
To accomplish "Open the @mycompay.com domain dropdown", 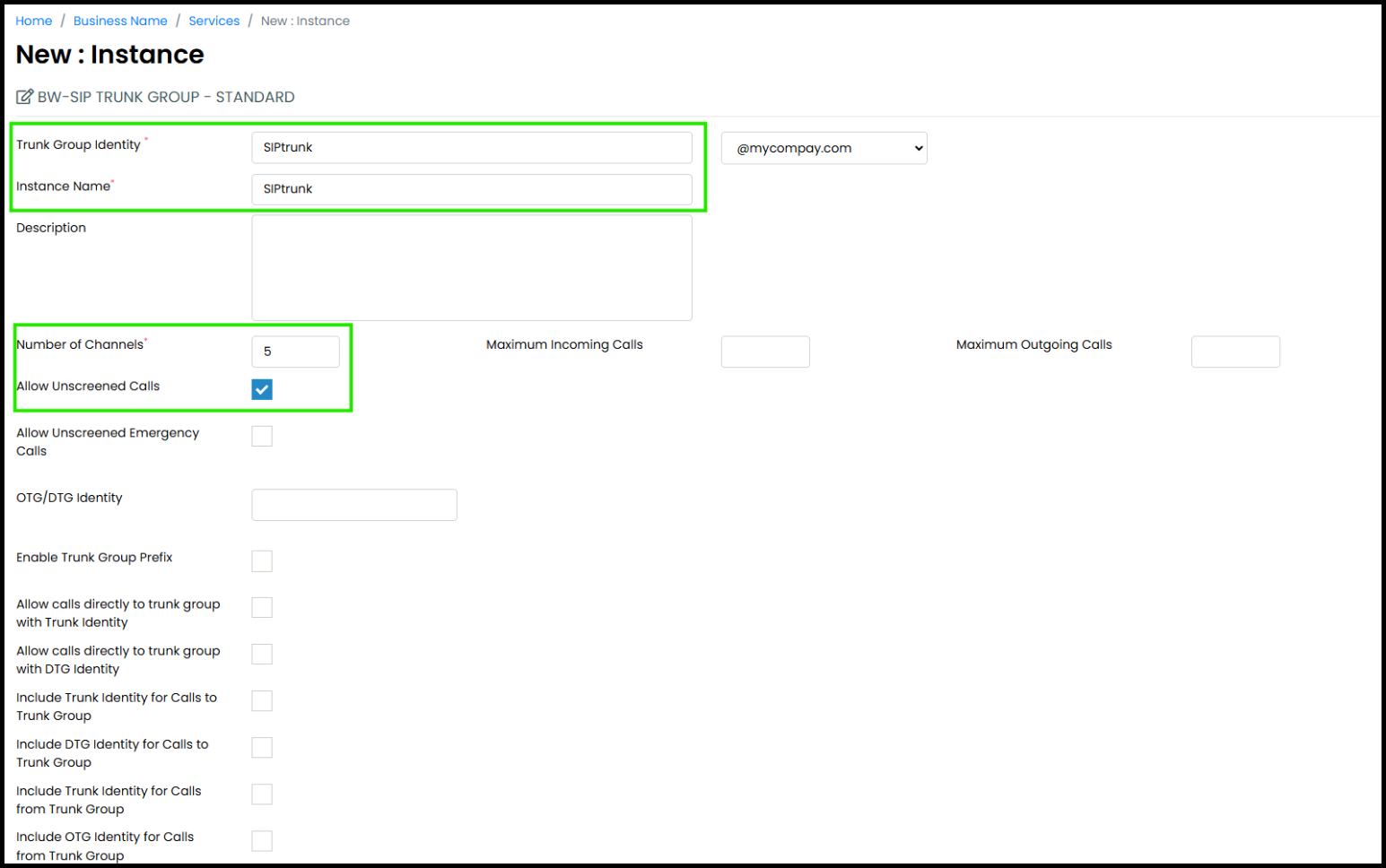I will point(824,148).
